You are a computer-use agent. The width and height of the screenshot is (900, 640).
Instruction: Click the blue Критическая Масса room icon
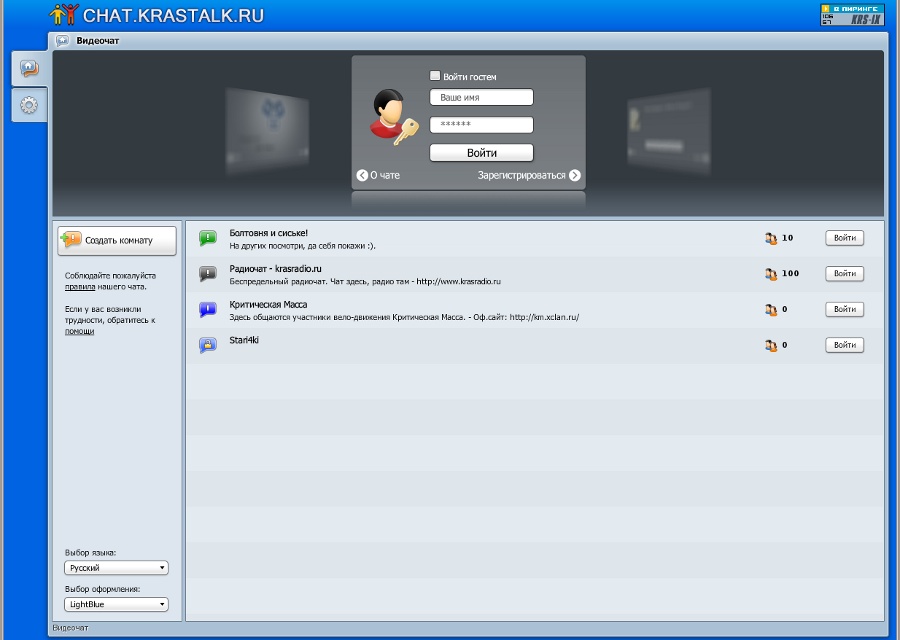tap(207, 310)
